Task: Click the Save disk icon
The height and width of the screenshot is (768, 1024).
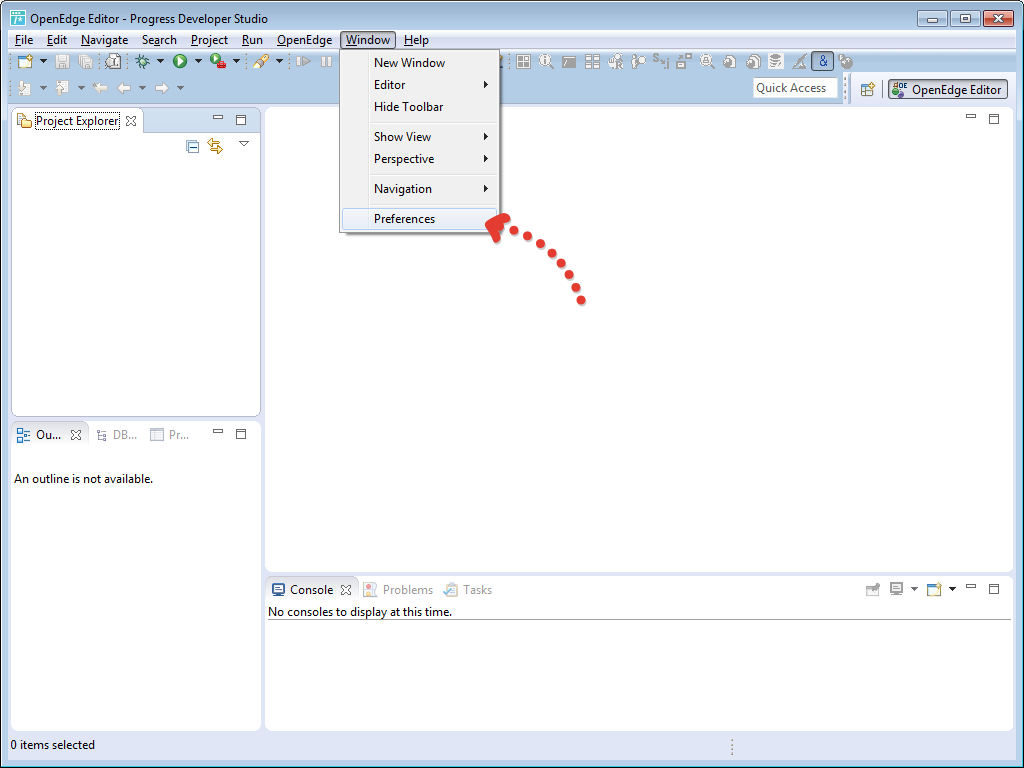Action: [62, 61]
